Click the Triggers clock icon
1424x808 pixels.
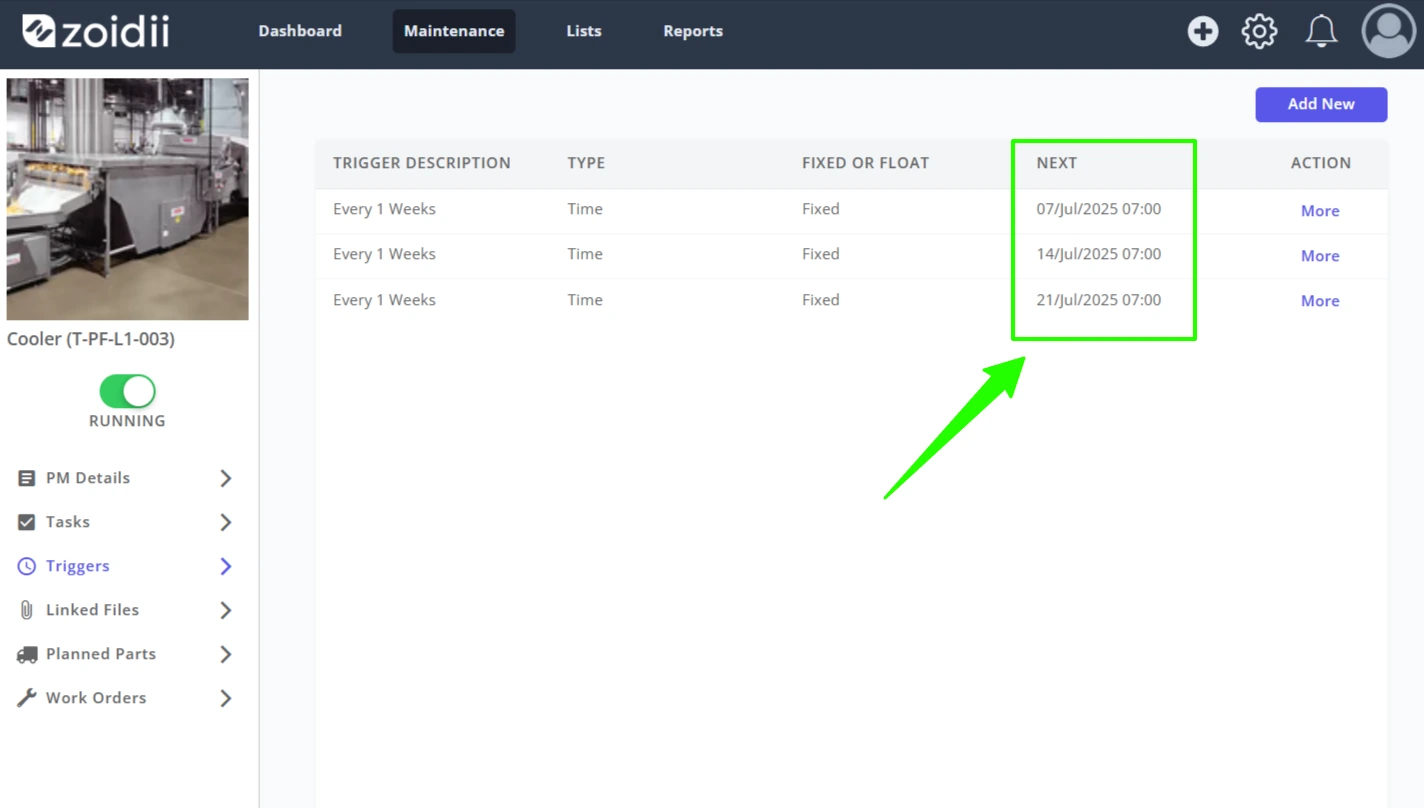(27, 566)
